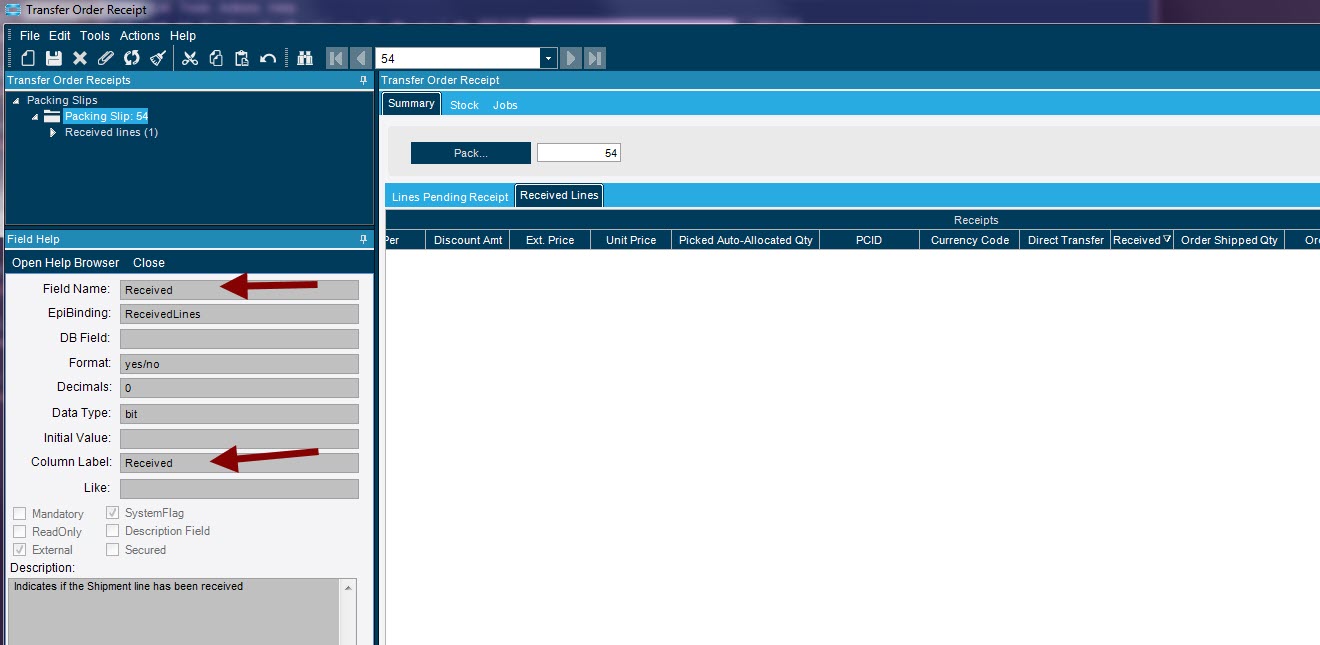1320x645 pixels.
Task: Refresh the form with circular arrows icon
Action: (132, 59)
